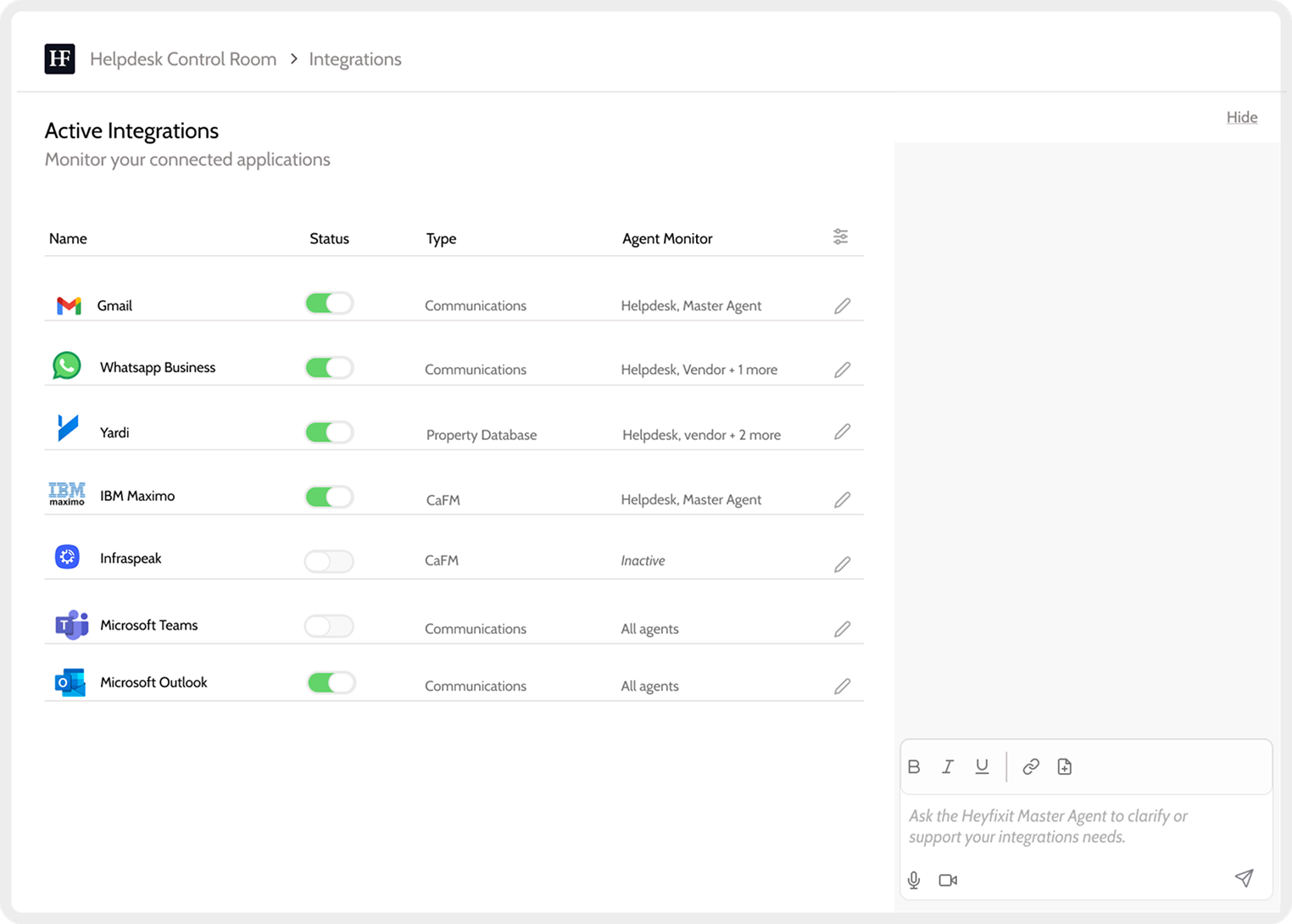Click the Type column header
This screenshot has width=1292, height=924.
(441, 239)
